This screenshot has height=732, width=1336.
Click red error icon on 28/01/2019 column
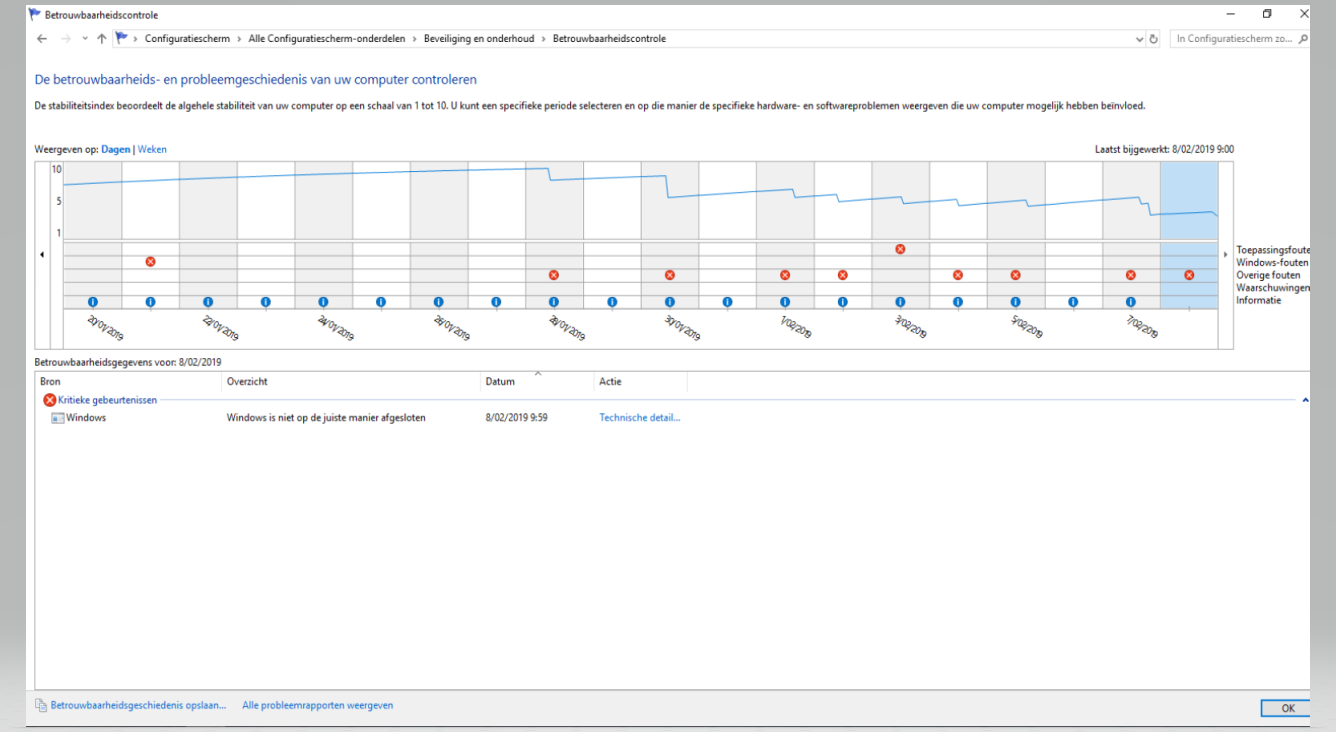(x=554, y=275)
